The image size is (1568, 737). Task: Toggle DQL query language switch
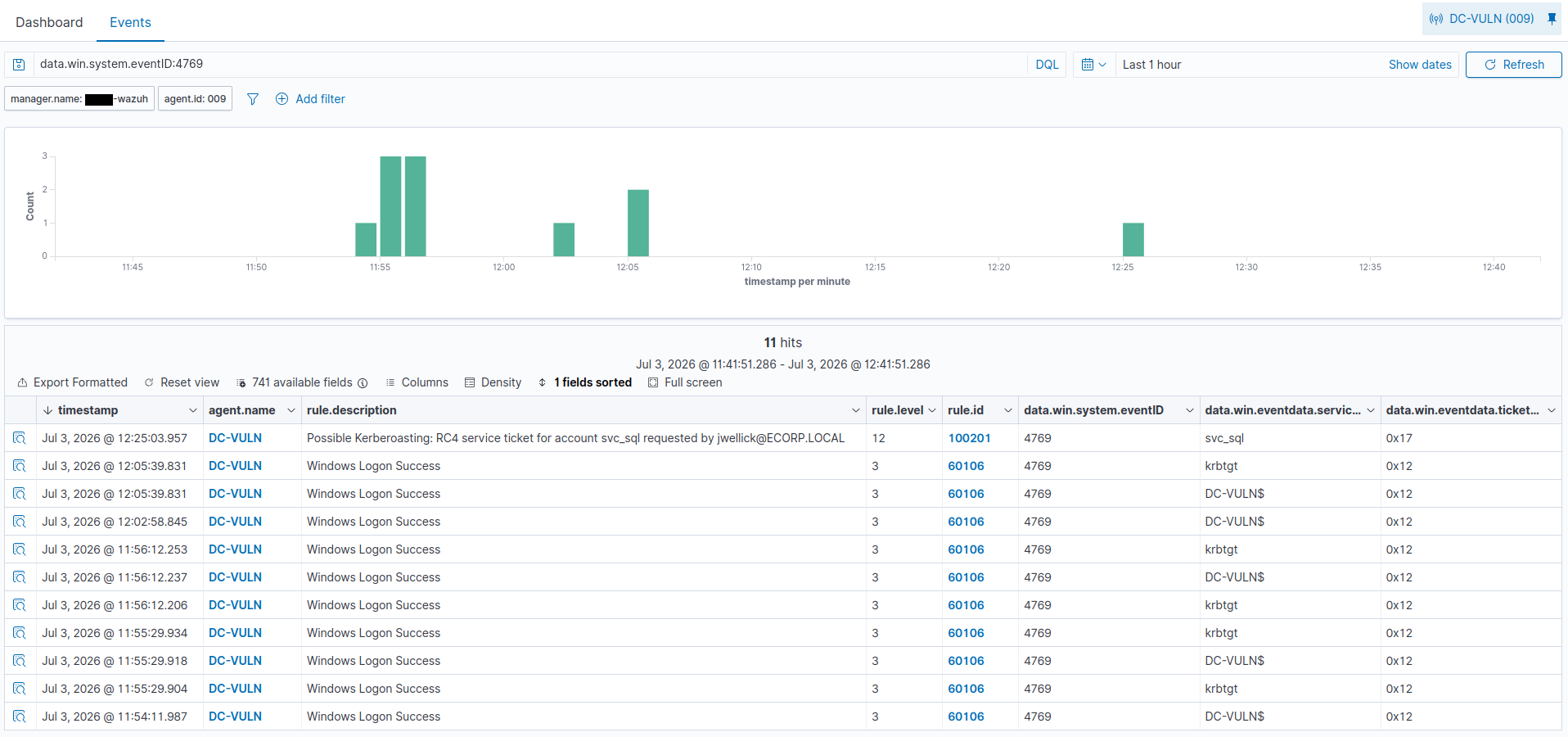[x=1047, y=65]
